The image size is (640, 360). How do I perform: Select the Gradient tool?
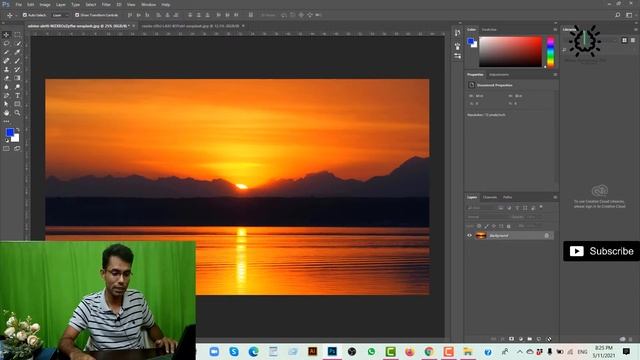coord(17,78)
